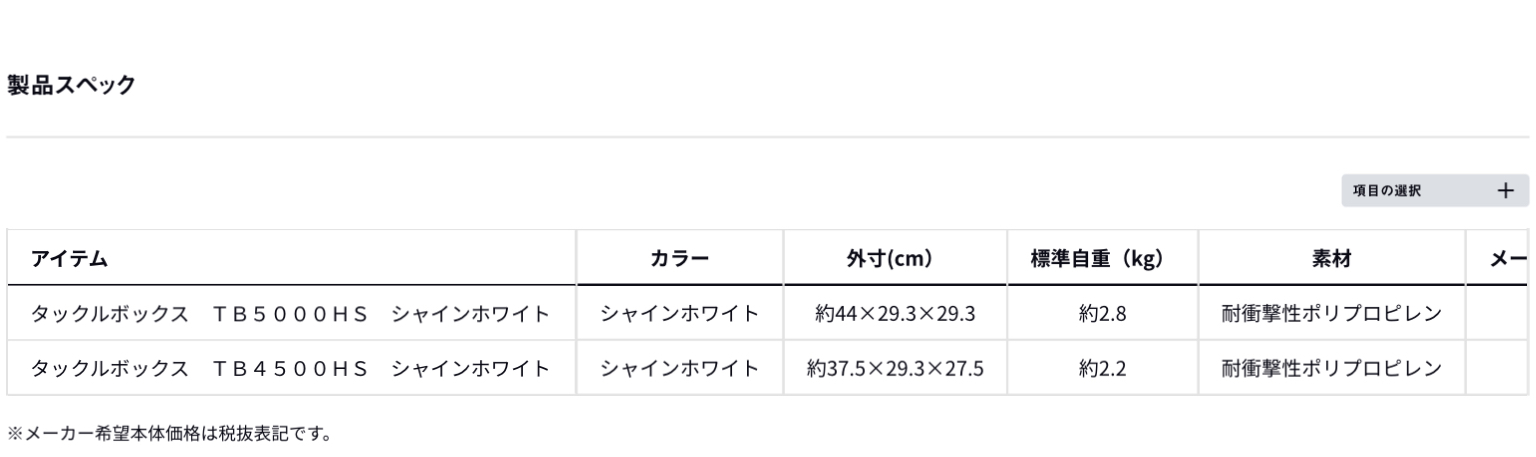Select the カラー column header

click(680, 260)
